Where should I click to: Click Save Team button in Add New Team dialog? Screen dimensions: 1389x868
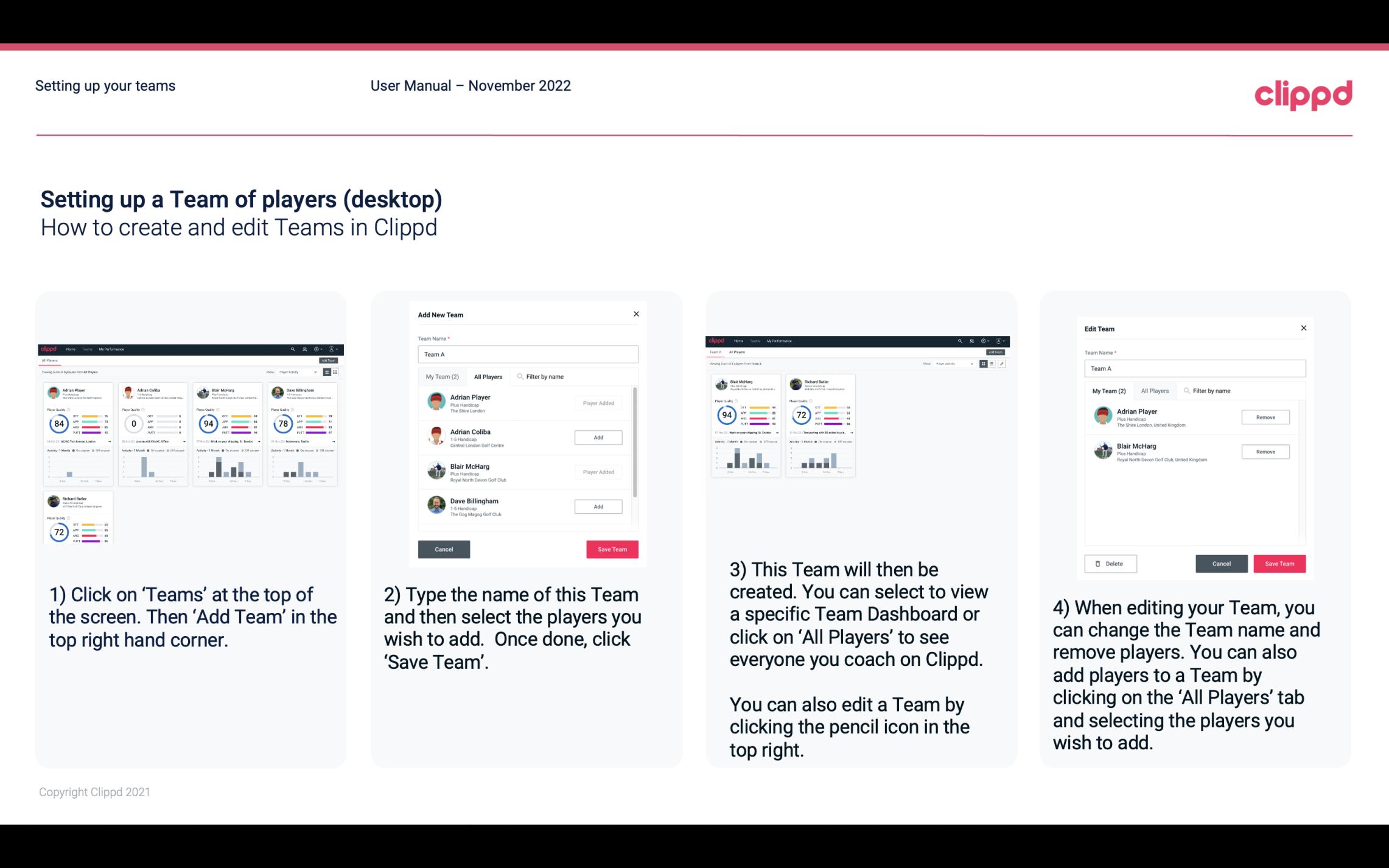(612, 548)
